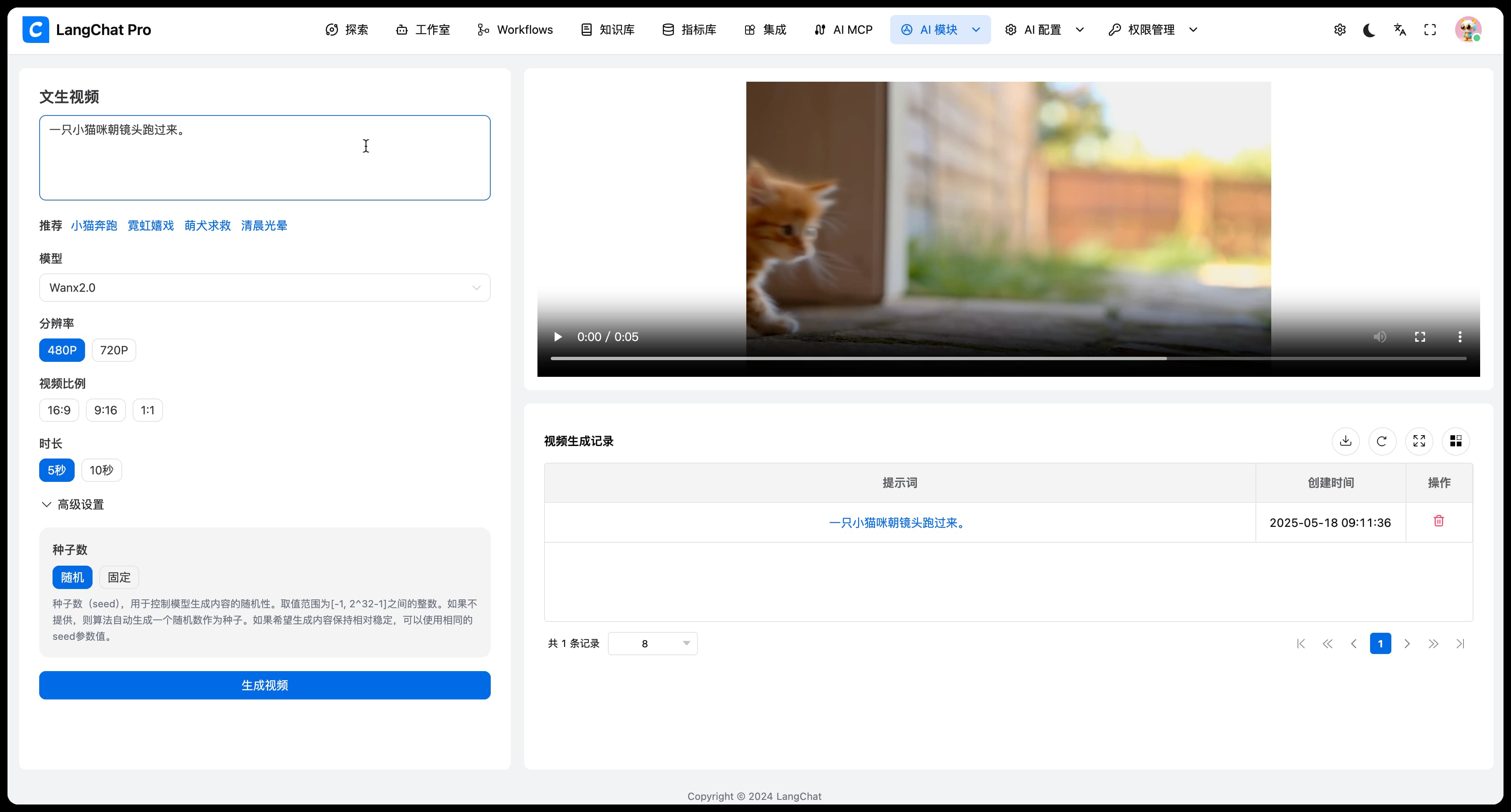Go to last page of records
This screenshot has width=1511, height=812.
coord(1461,643)
